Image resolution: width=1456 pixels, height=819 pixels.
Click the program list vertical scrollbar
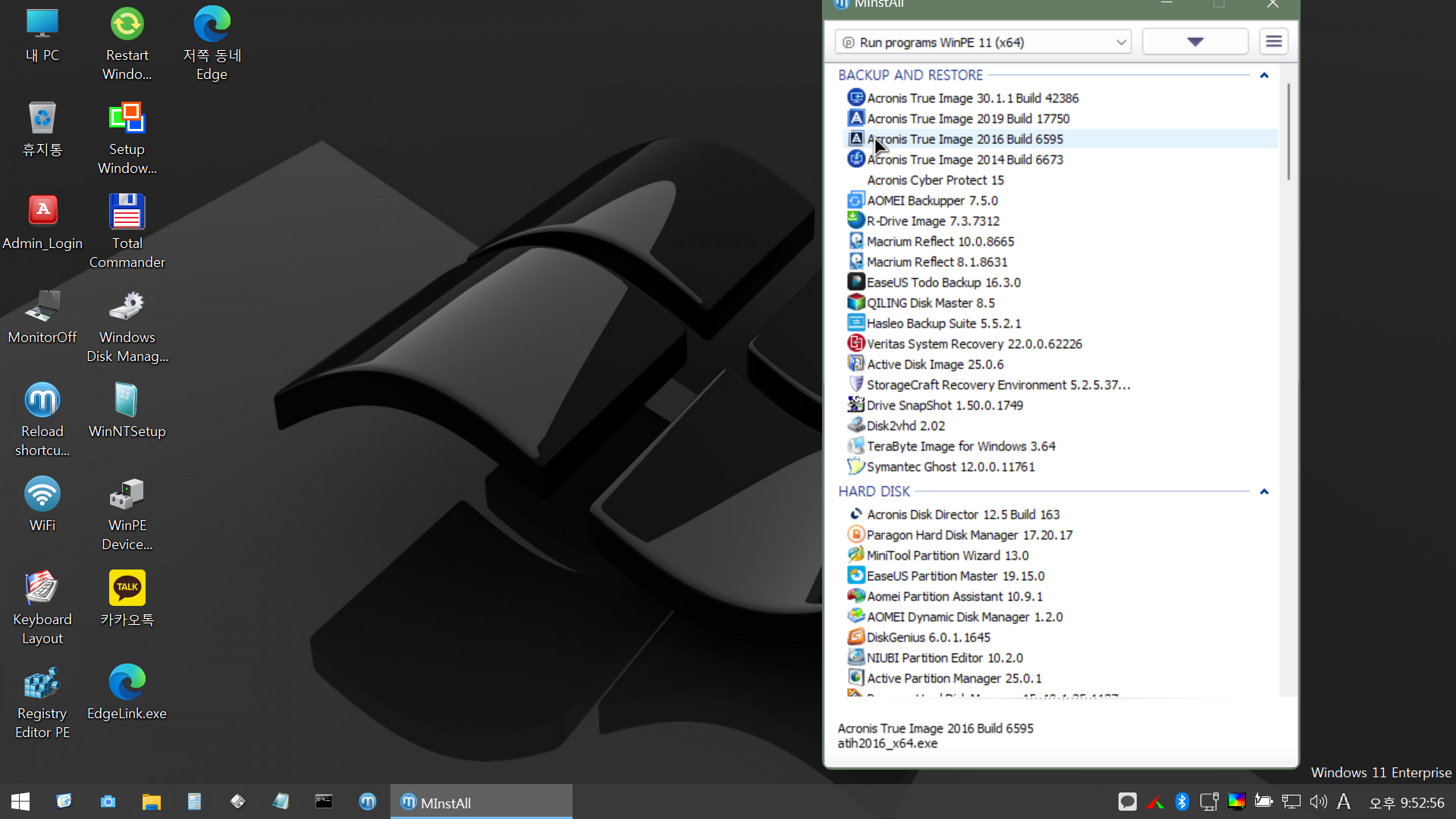(x=1288, y=133)
